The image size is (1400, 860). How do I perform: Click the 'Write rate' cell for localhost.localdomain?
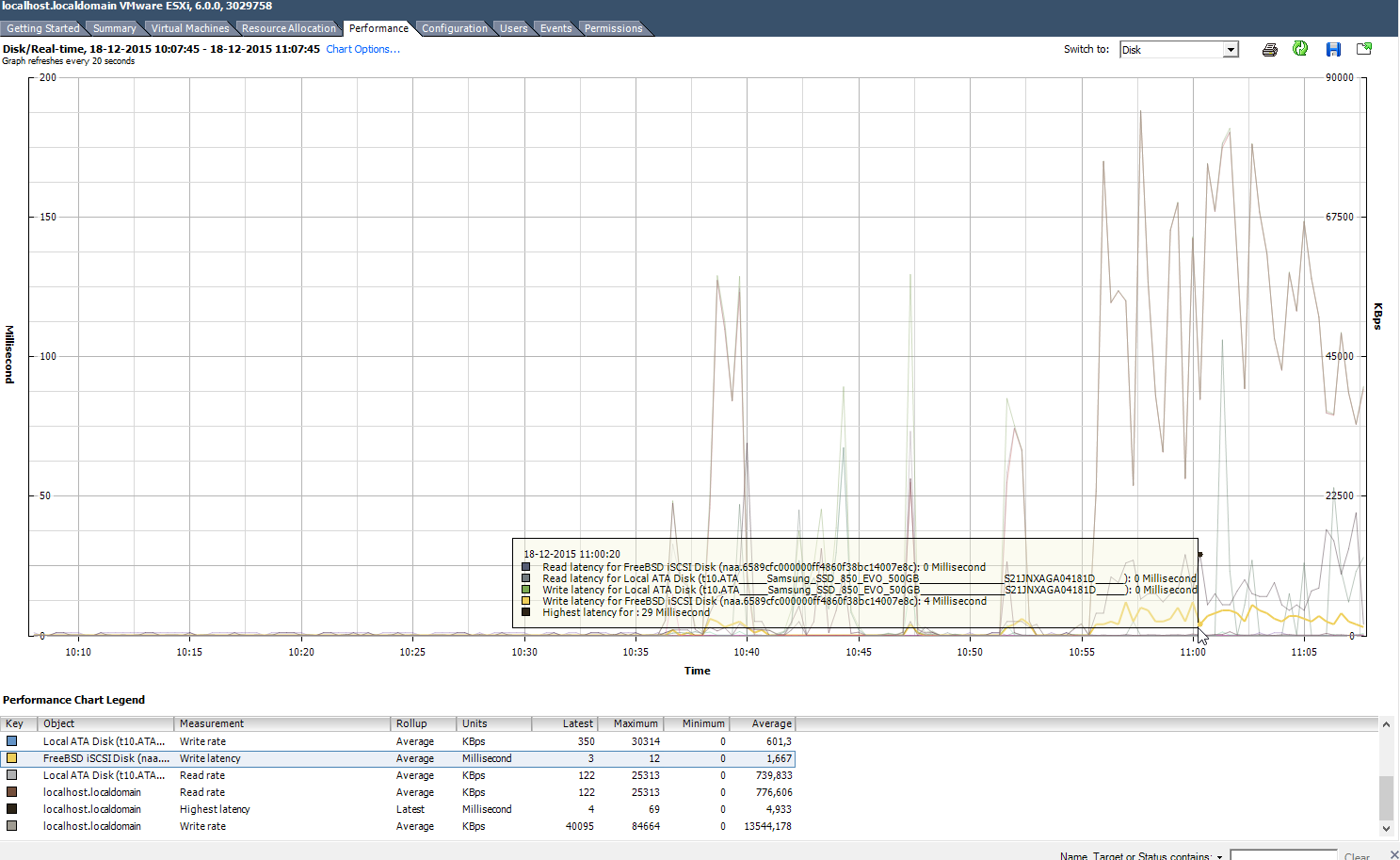point(202,826)
